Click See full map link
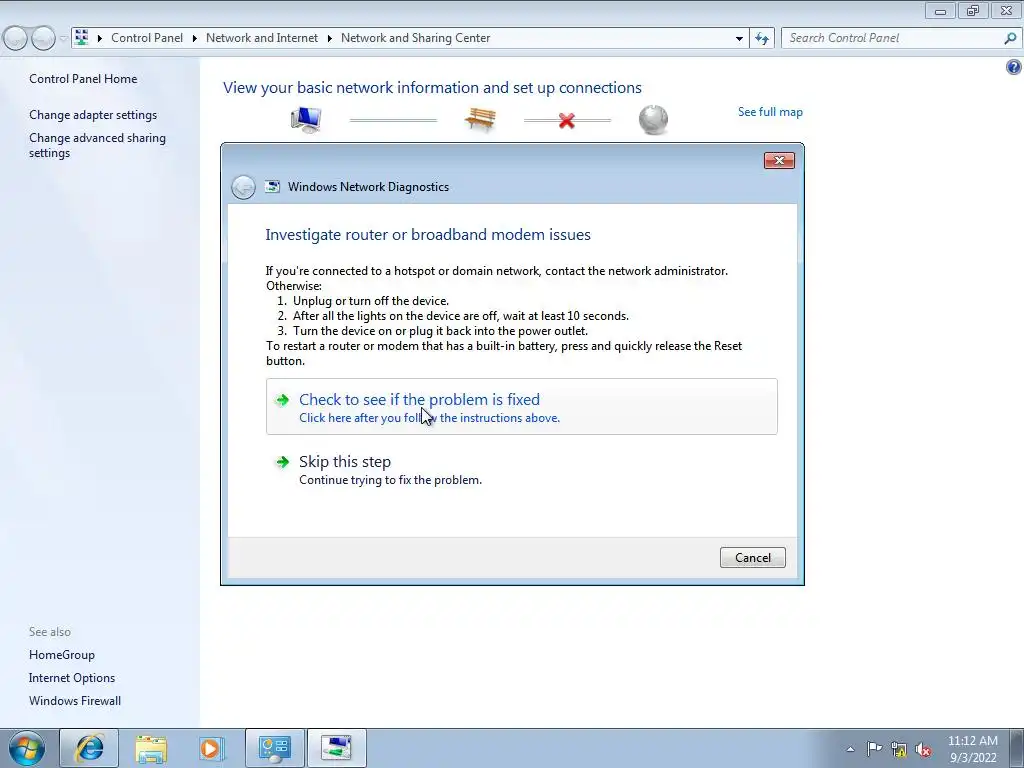1024x768 pixels. point(770,112)
